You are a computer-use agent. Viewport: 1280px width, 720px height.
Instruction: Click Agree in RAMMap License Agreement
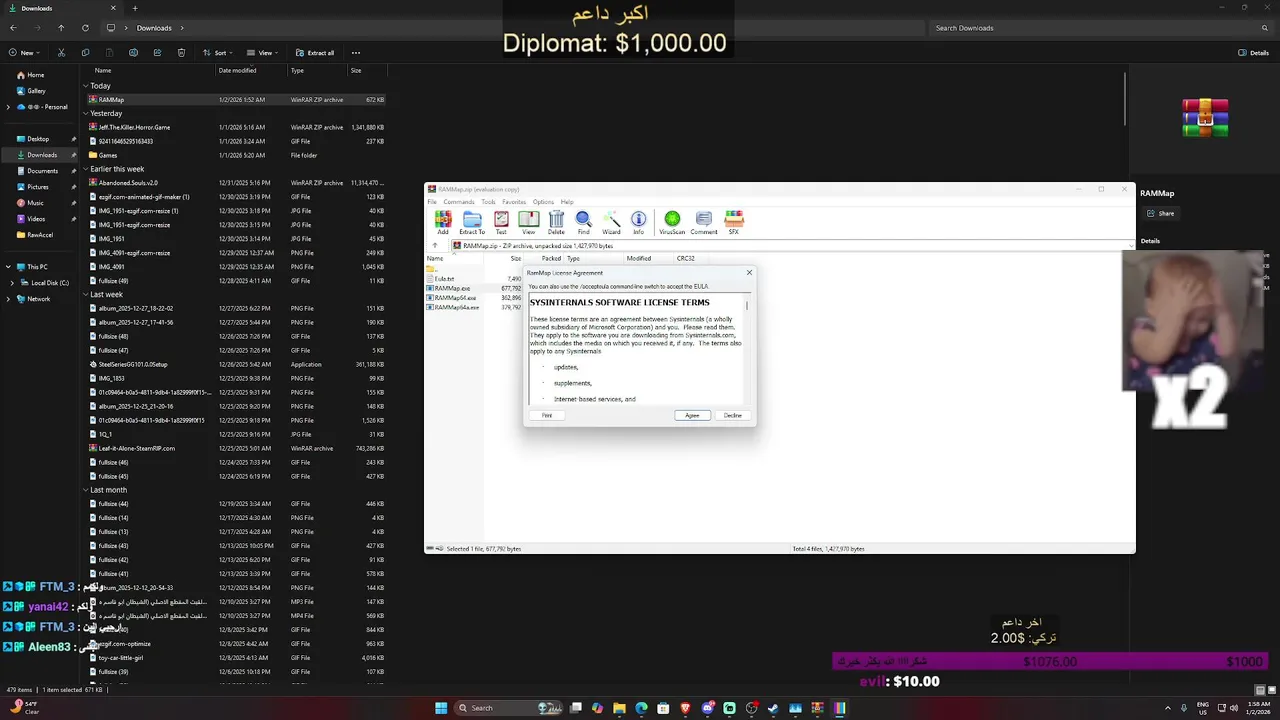(x=692, y=415)
